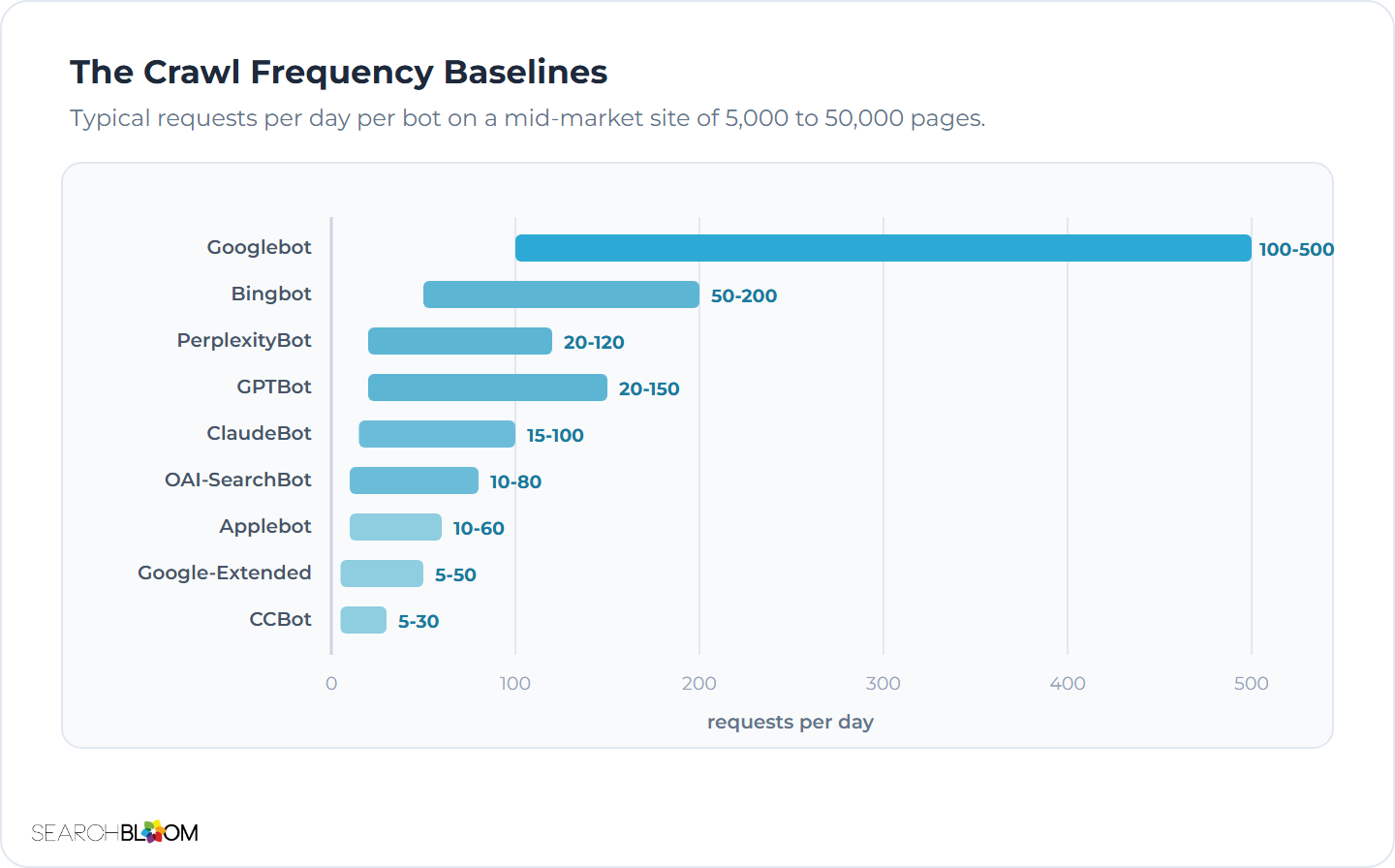Click the x-axis tick label "200"

coord(699,683)
